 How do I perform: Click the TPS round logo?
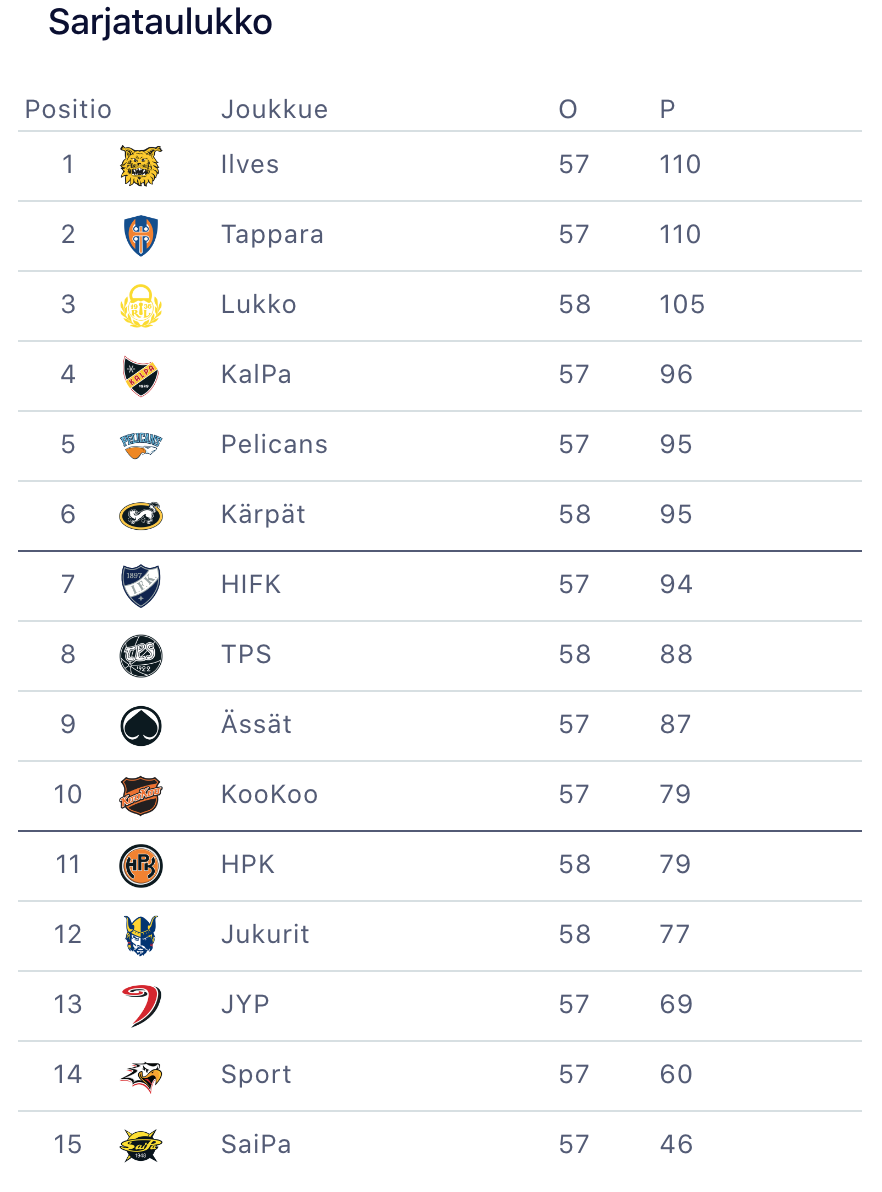click(140, 655)
